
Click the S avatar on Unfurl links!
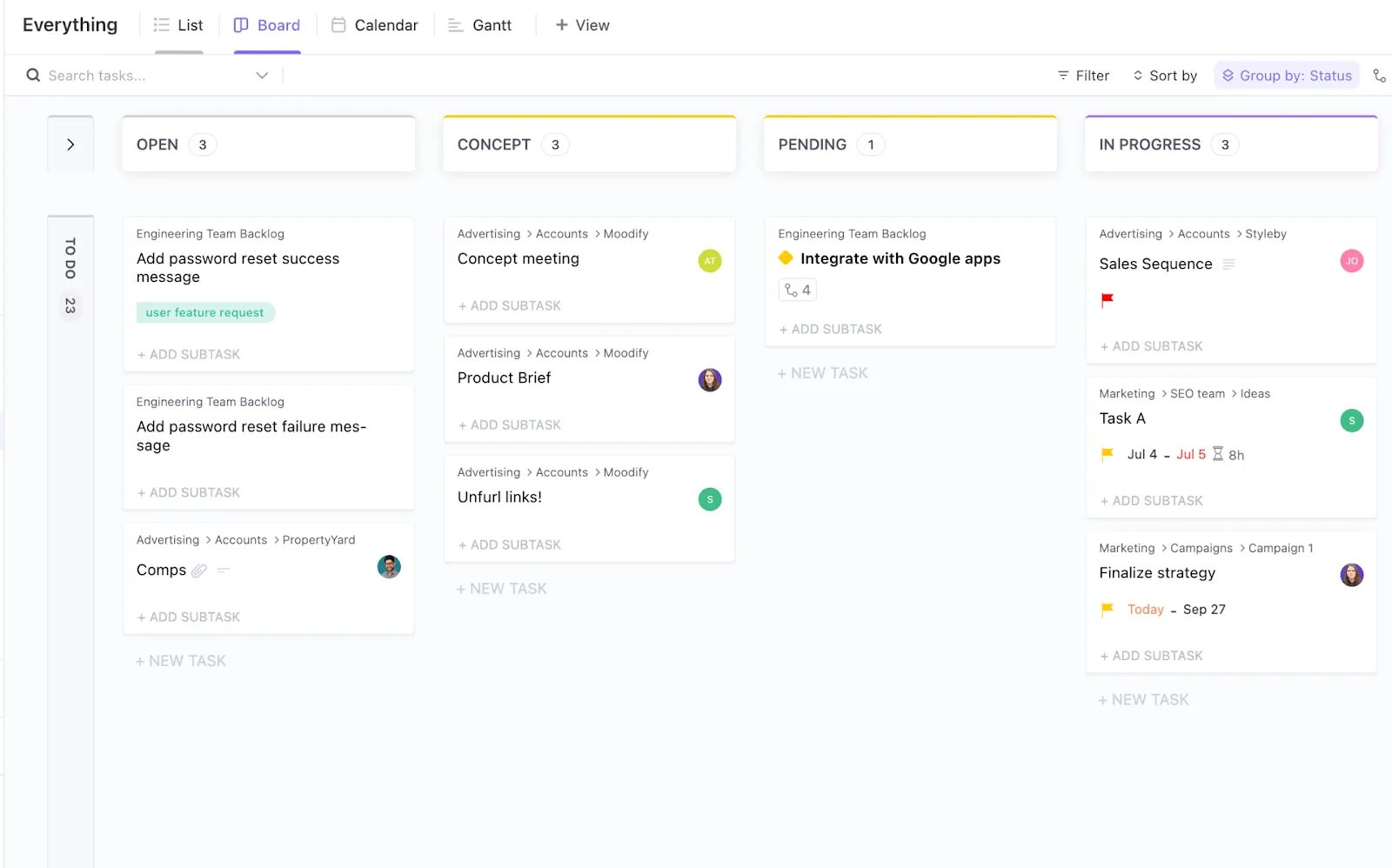pyautogui.click(x=710, y=499)
